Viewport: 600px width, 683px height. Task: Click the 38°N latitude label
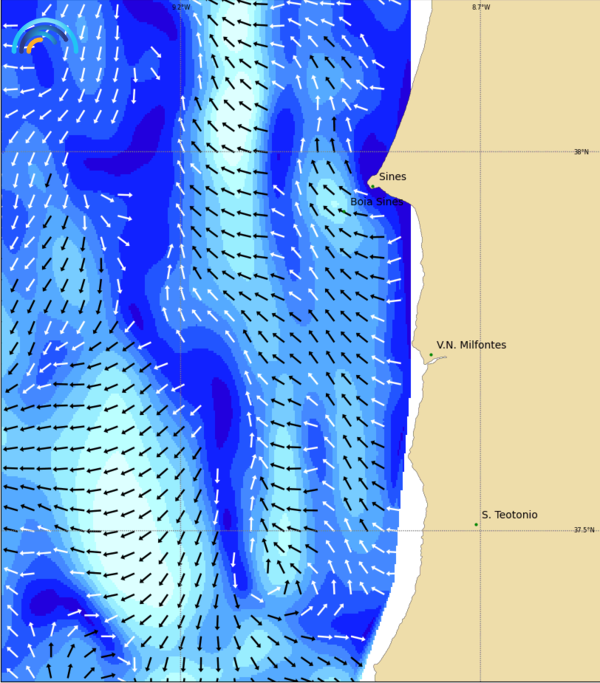point(581,152)
